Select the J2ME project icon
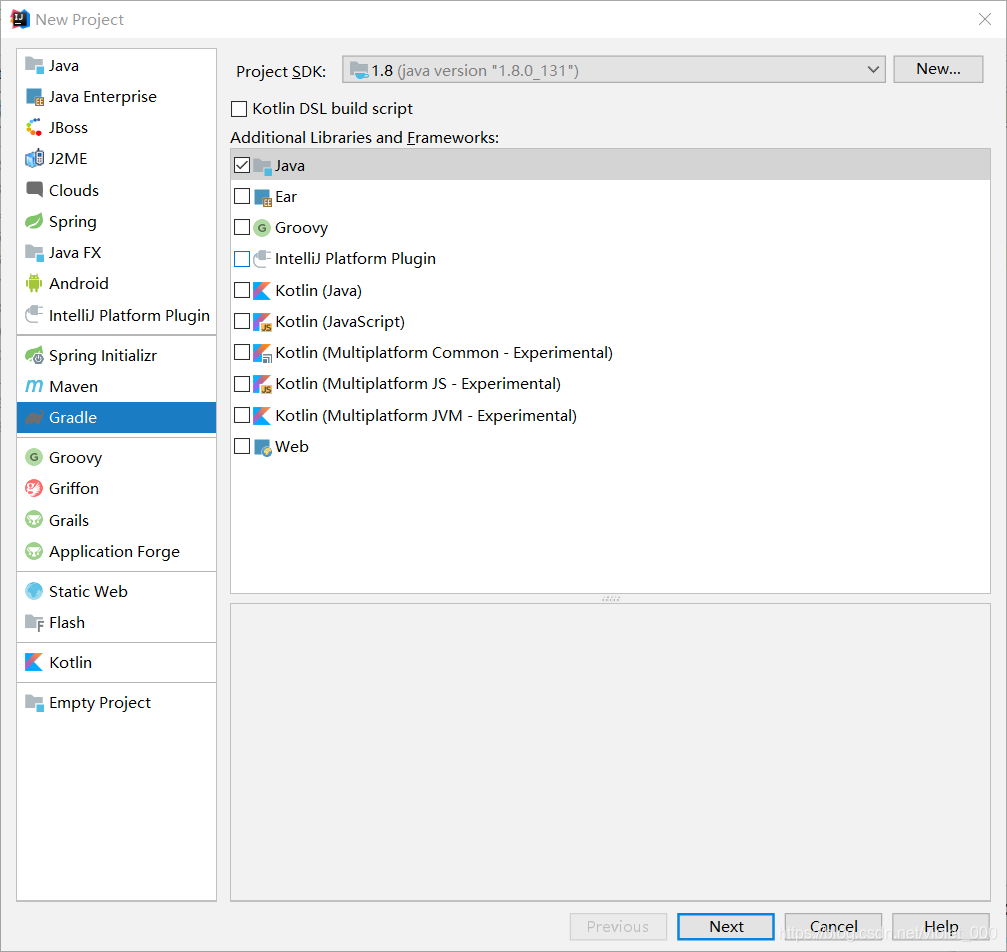The height and width of the screenshot is (952, 1007). 34,158
